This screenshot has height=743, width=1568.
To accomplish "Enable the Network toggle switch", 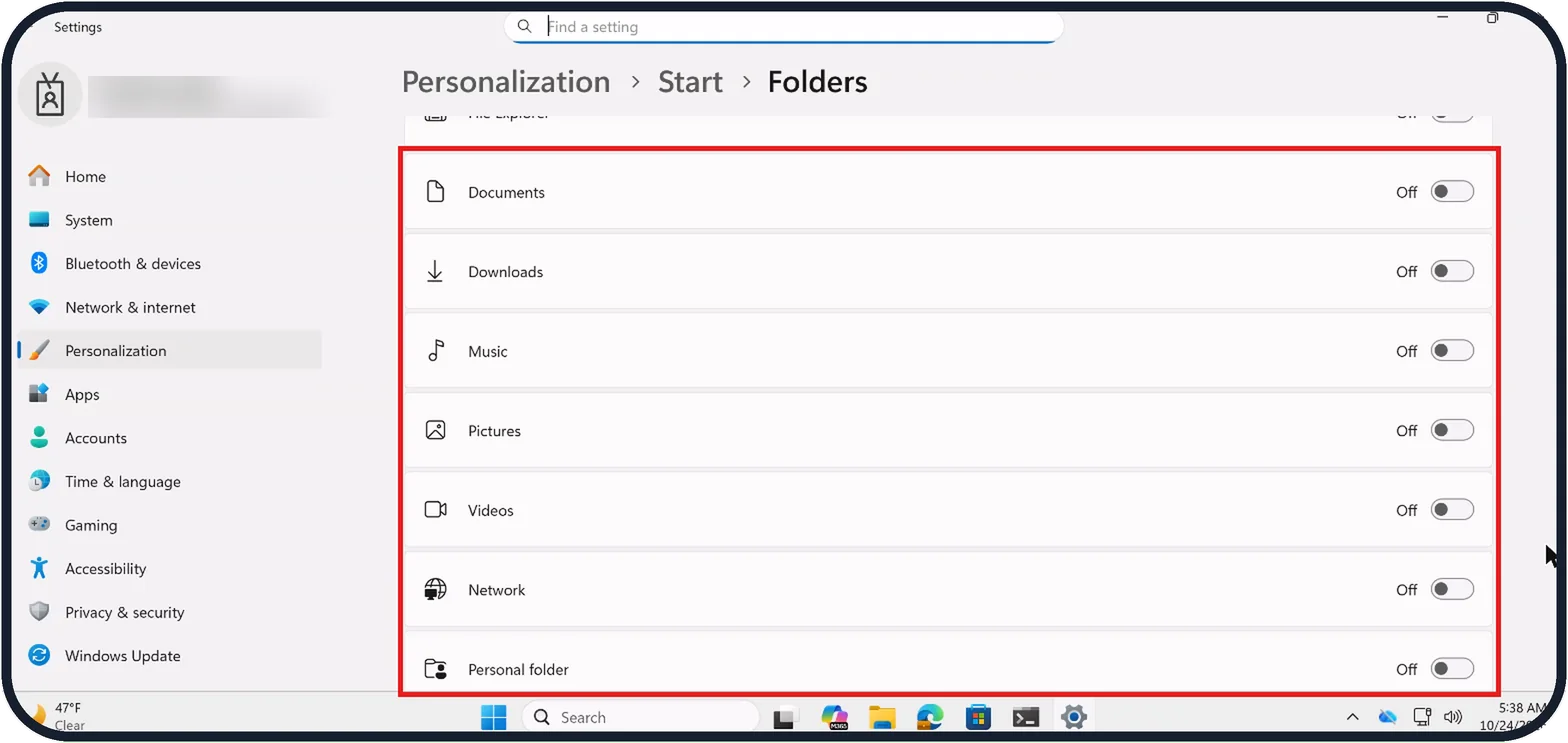I will [x=1452, y=589].
